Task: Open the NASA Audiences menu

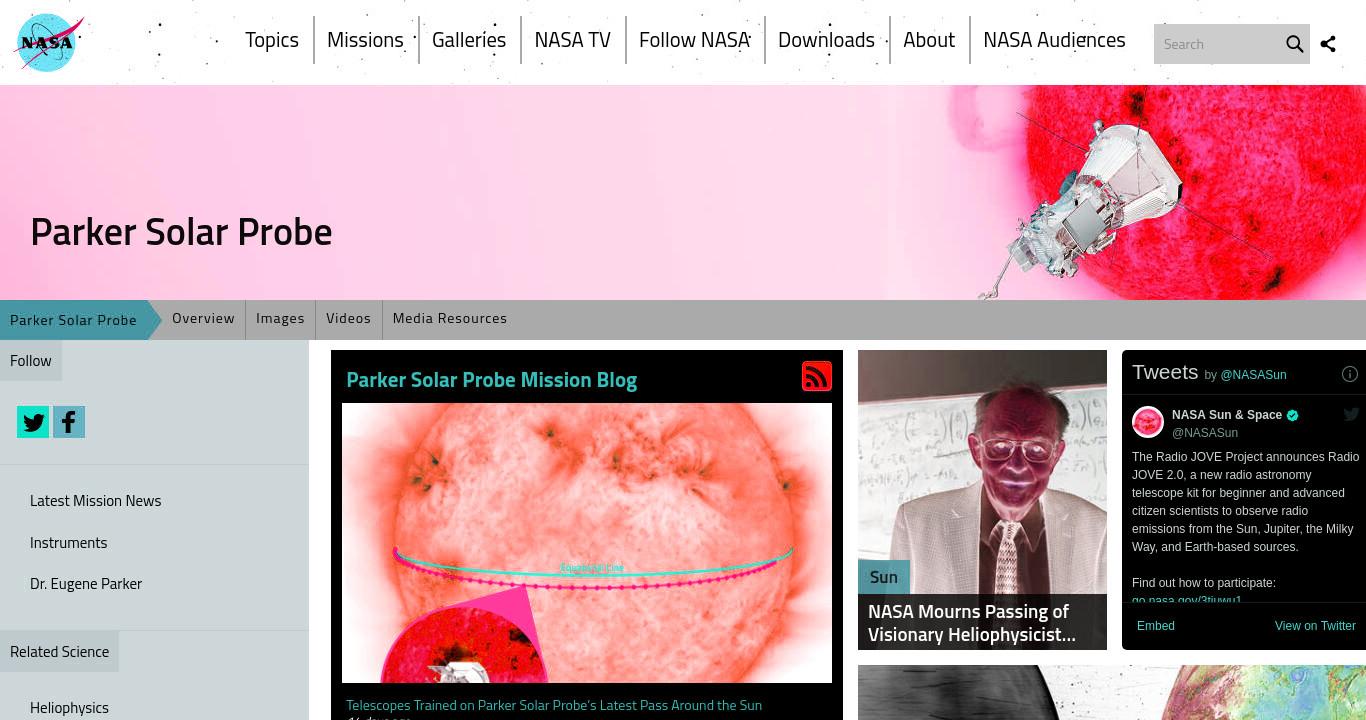Action: click(x=1054, y=40)
